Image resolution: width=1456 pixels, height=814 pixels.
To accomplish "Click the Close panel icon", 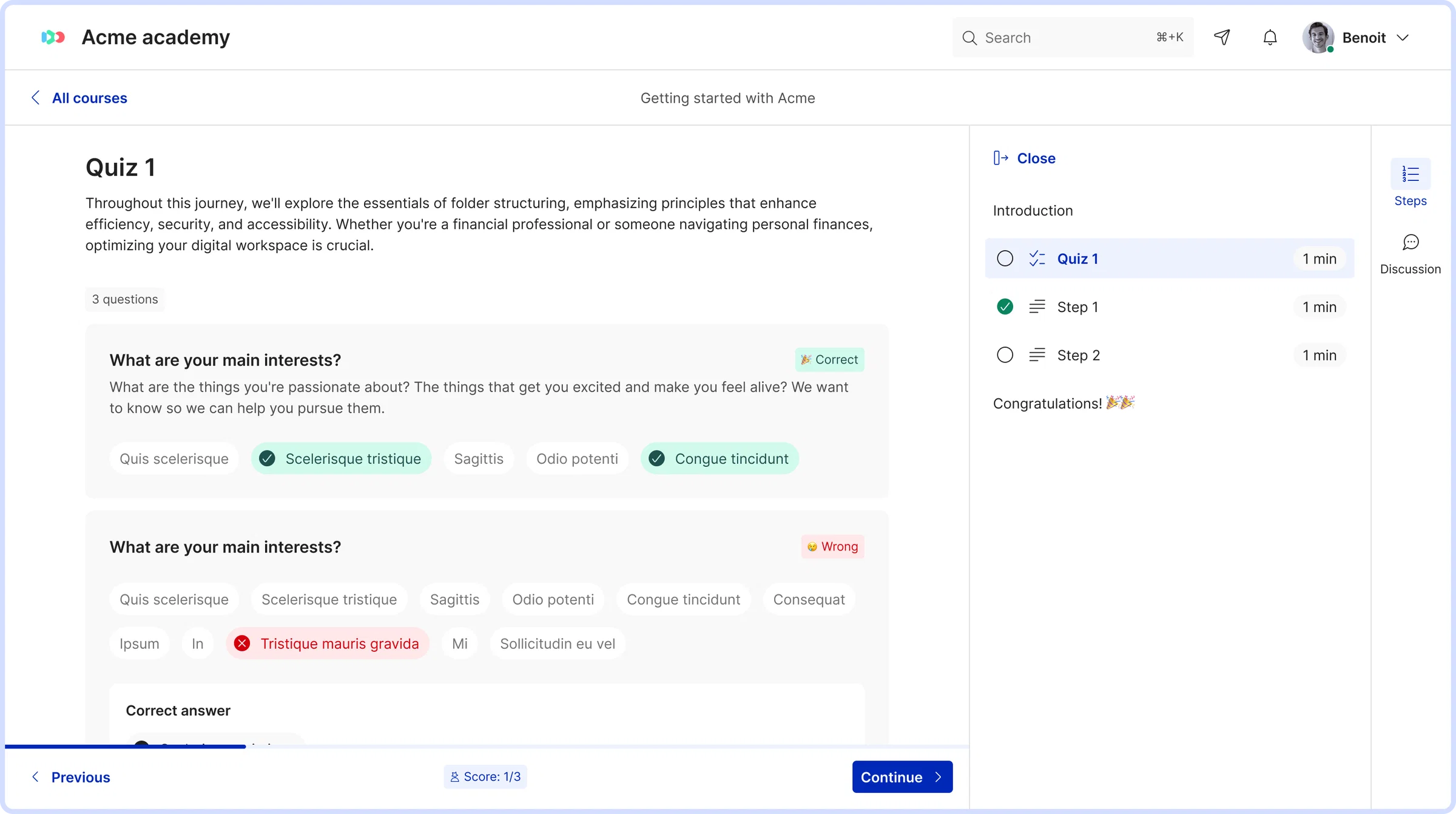I will point(1001,158).
